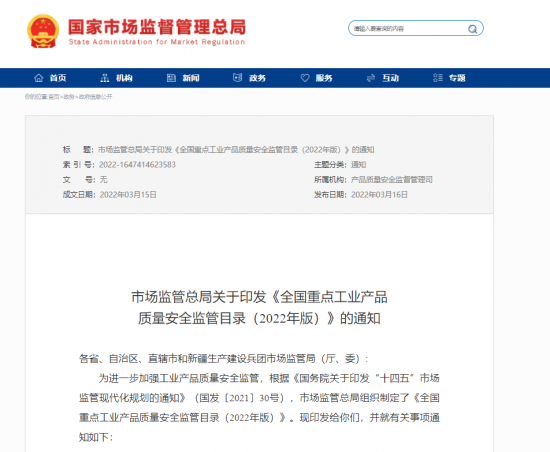Click the news icon beside 新闻

tap(171, 78)
